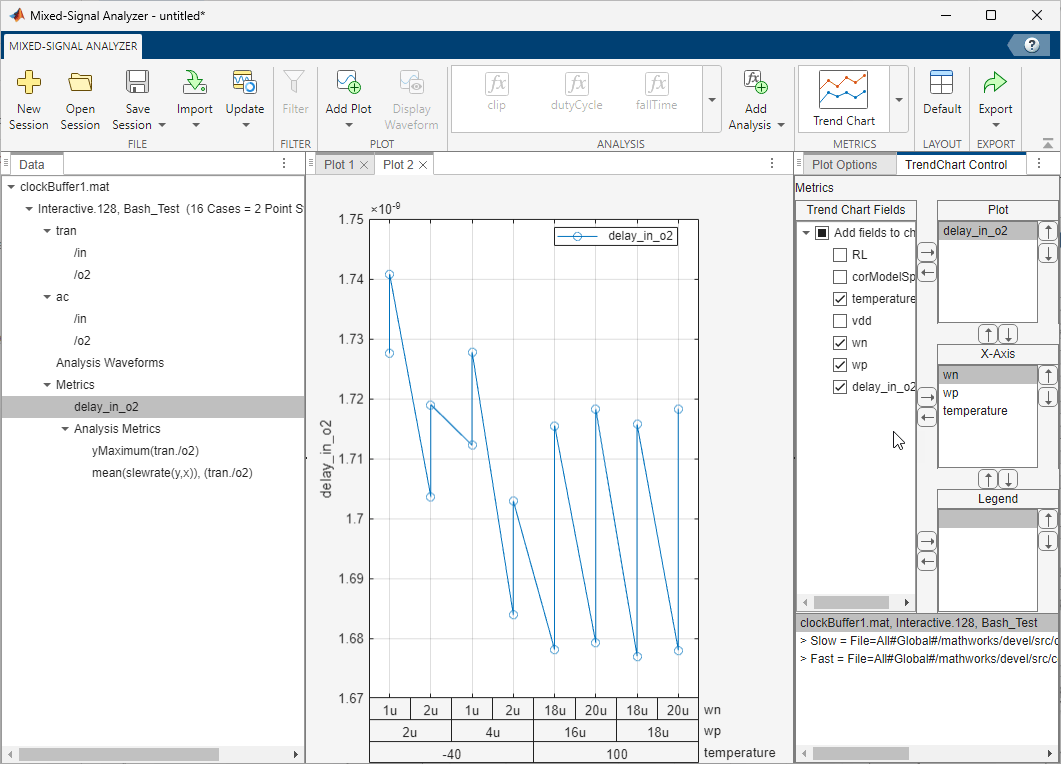Expand the analysis functions gallery dropdown

pos(711,100)
